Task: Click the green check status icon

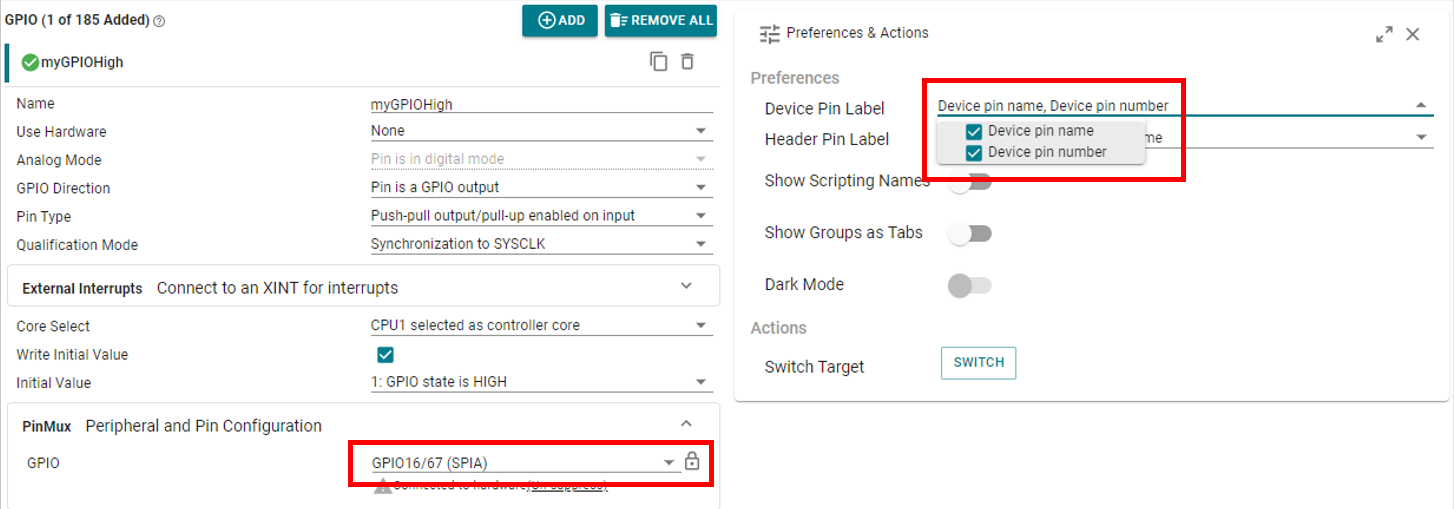Action: 30,63
